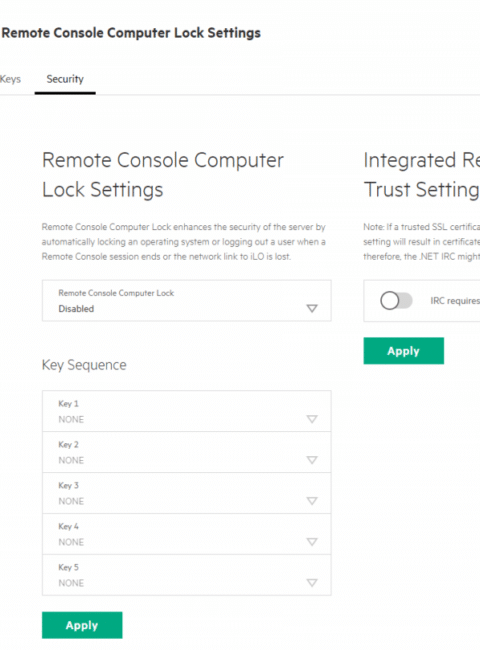Open the Key 3 selection list
Viewport: 480px width, 650px height.
click(187, 493)
